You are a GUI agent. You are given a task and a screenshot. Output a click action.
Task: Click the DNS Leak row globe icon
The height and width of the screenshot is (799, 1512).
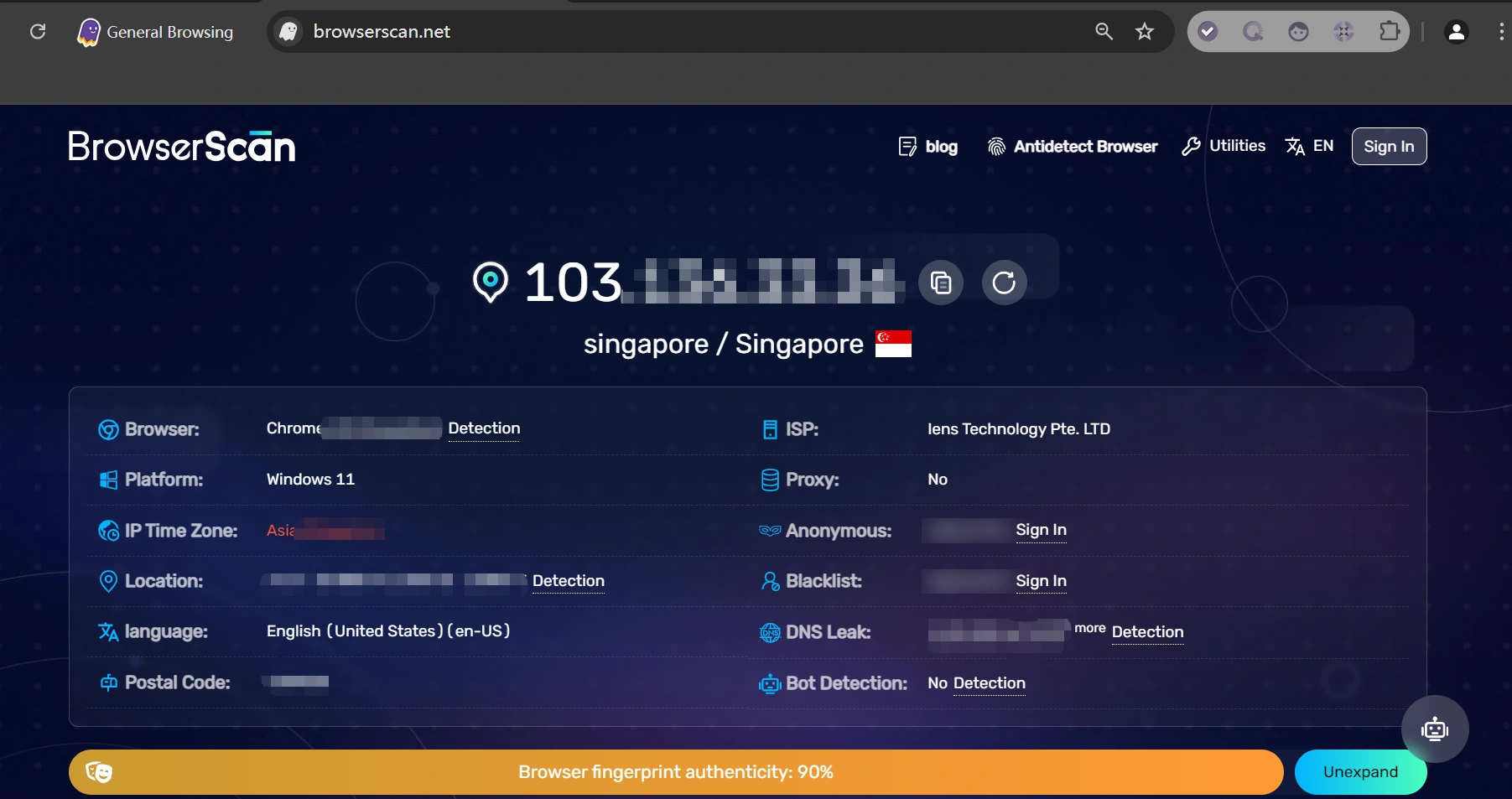coord(770,632)
